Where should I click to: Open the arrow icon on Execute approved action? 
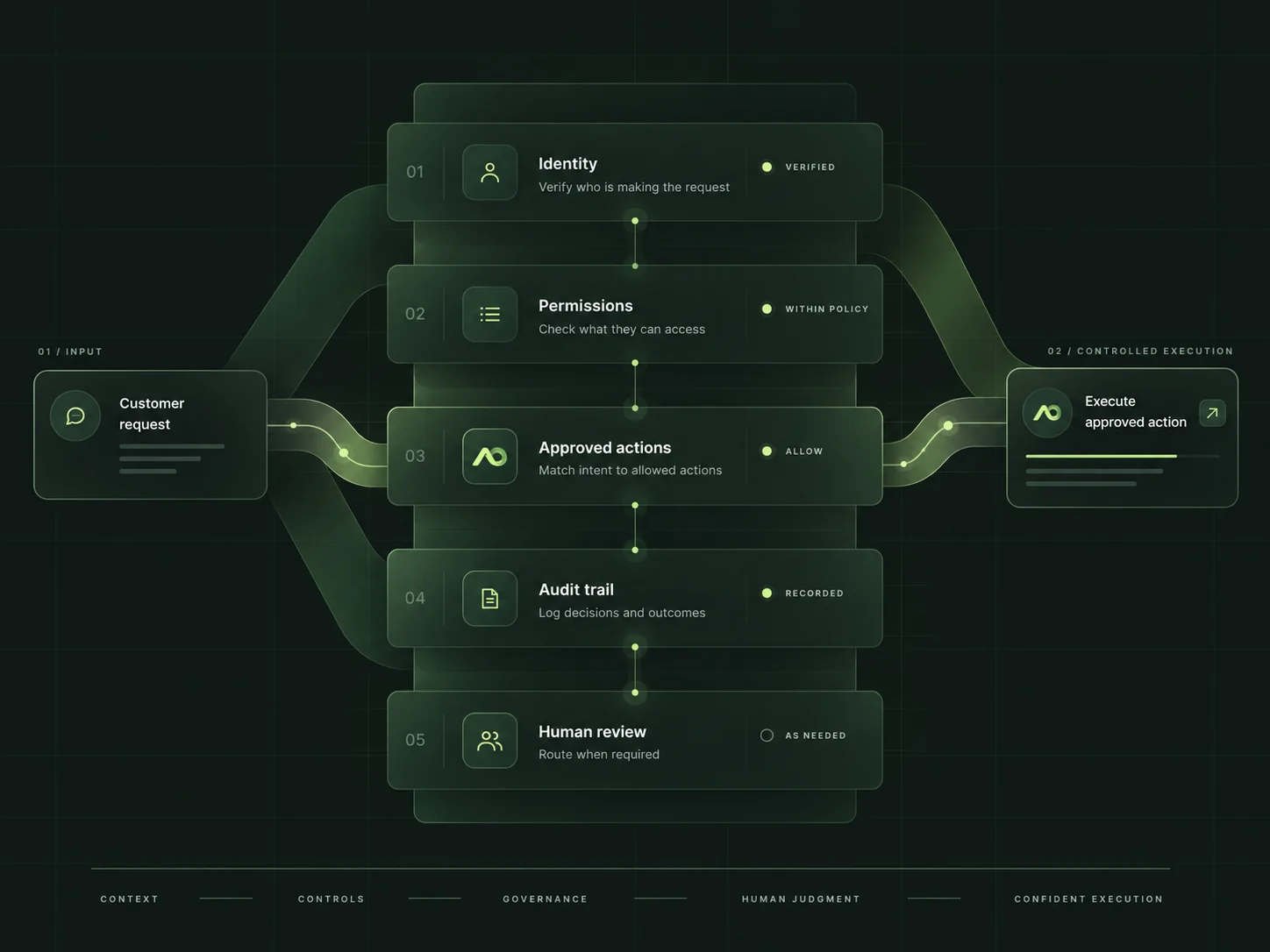click(1212, 413)
